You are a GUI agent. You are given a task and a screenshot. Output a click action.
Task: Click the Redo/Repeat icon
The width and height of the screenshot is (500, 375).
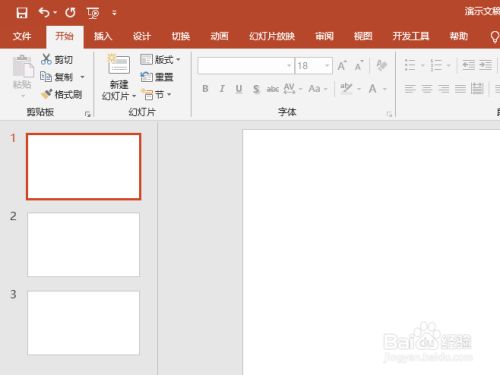click(70, 13)
